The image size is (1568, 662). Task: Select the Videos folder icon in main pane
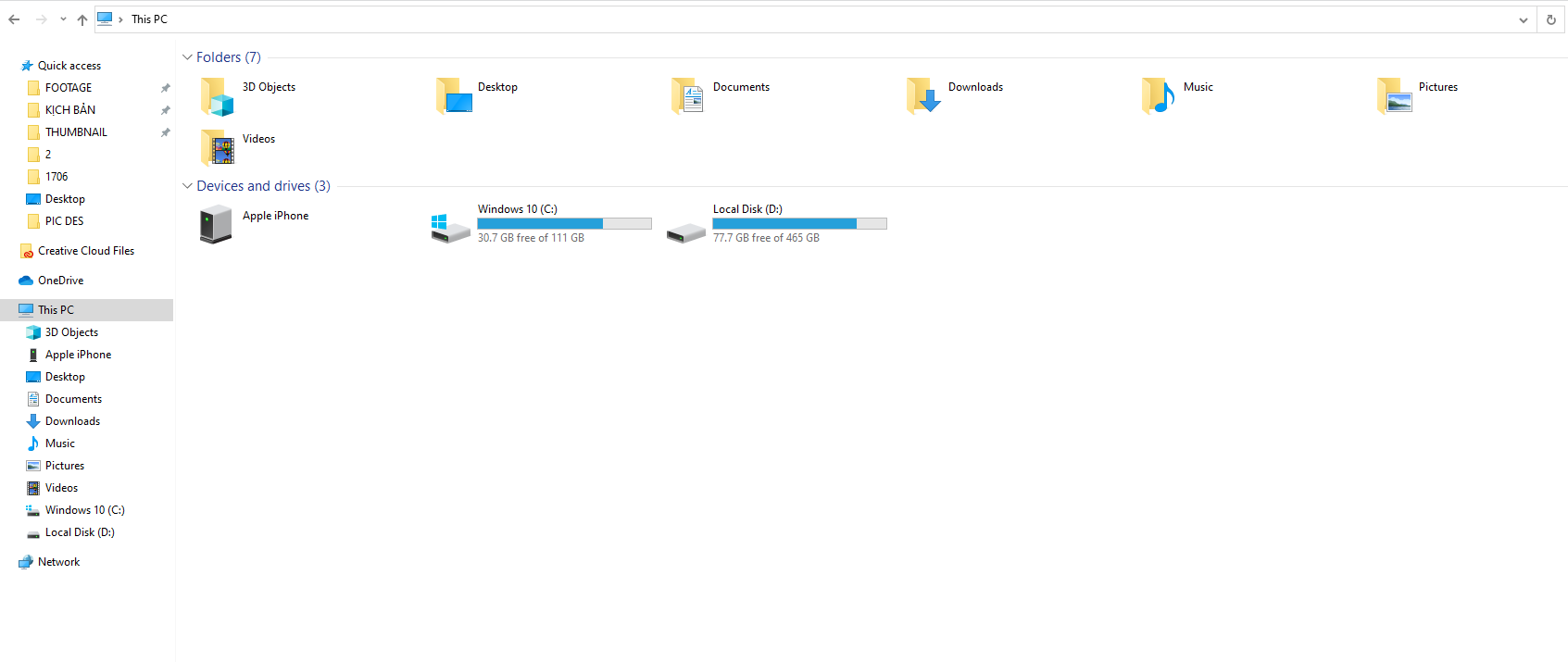(x=218, y=147)
